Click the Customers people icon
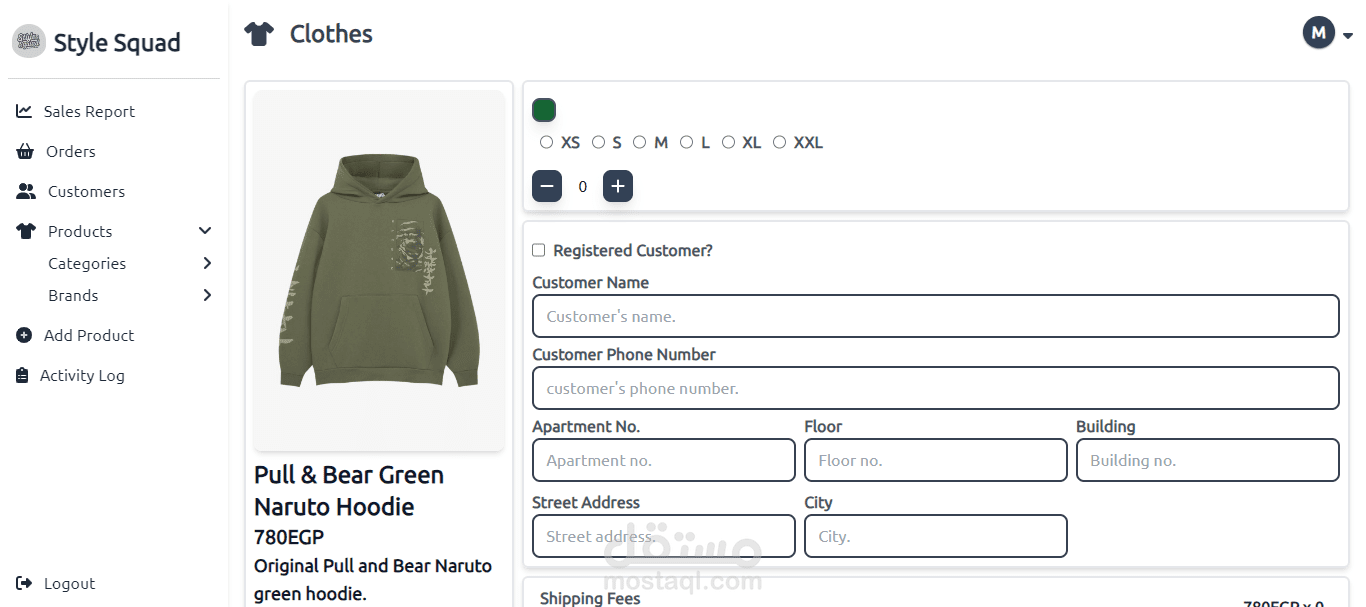The height and width of the screenshot is (607, 1366). pos(26,191)
